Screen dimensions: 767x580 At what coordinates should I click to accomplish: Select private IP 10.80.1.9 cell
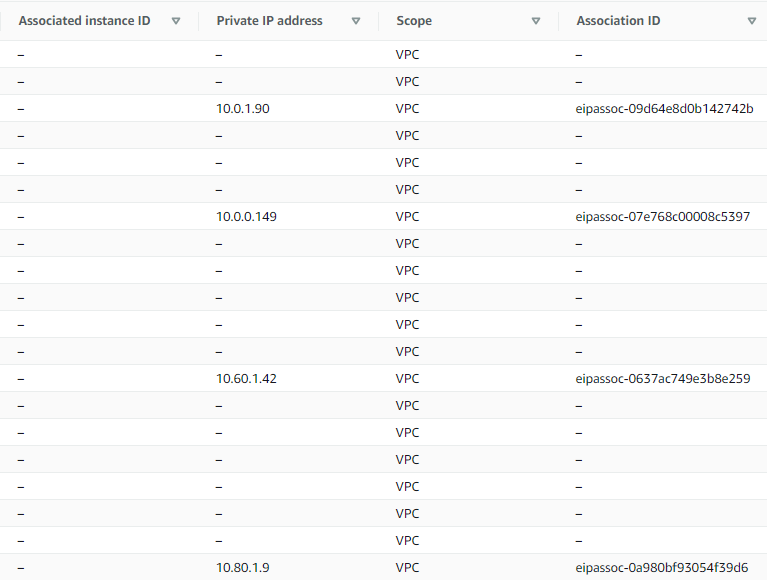click(x=243, y=567)
